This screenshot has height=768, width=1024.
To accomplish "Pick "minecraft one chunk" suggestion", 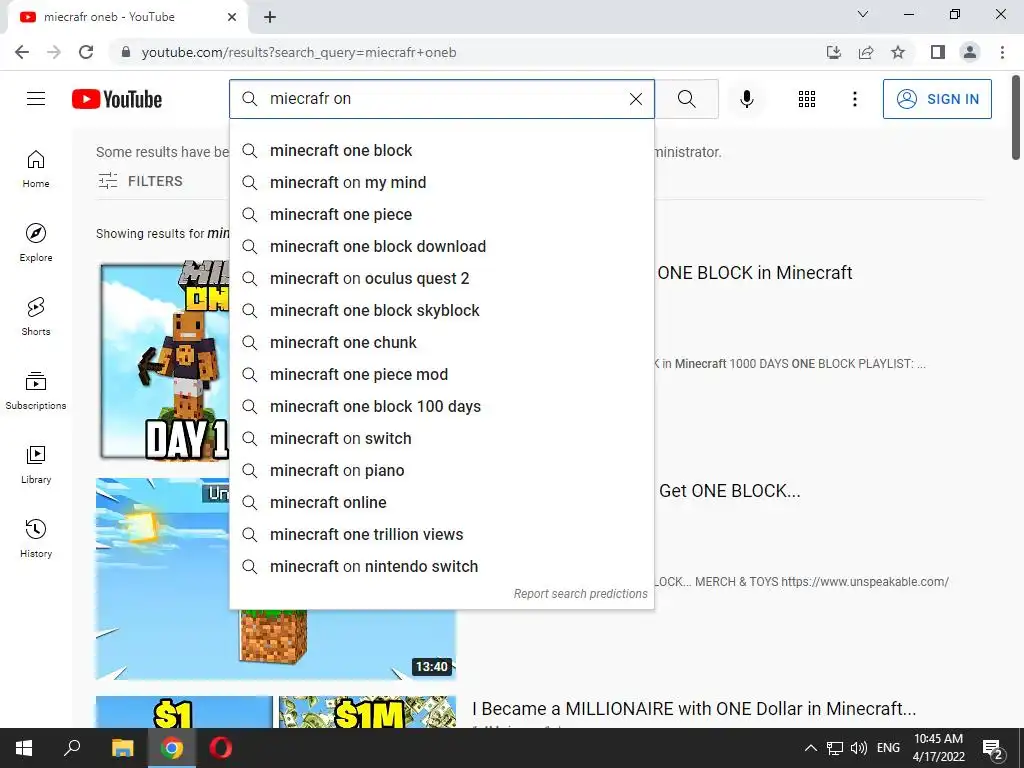I will pos(441,342).
